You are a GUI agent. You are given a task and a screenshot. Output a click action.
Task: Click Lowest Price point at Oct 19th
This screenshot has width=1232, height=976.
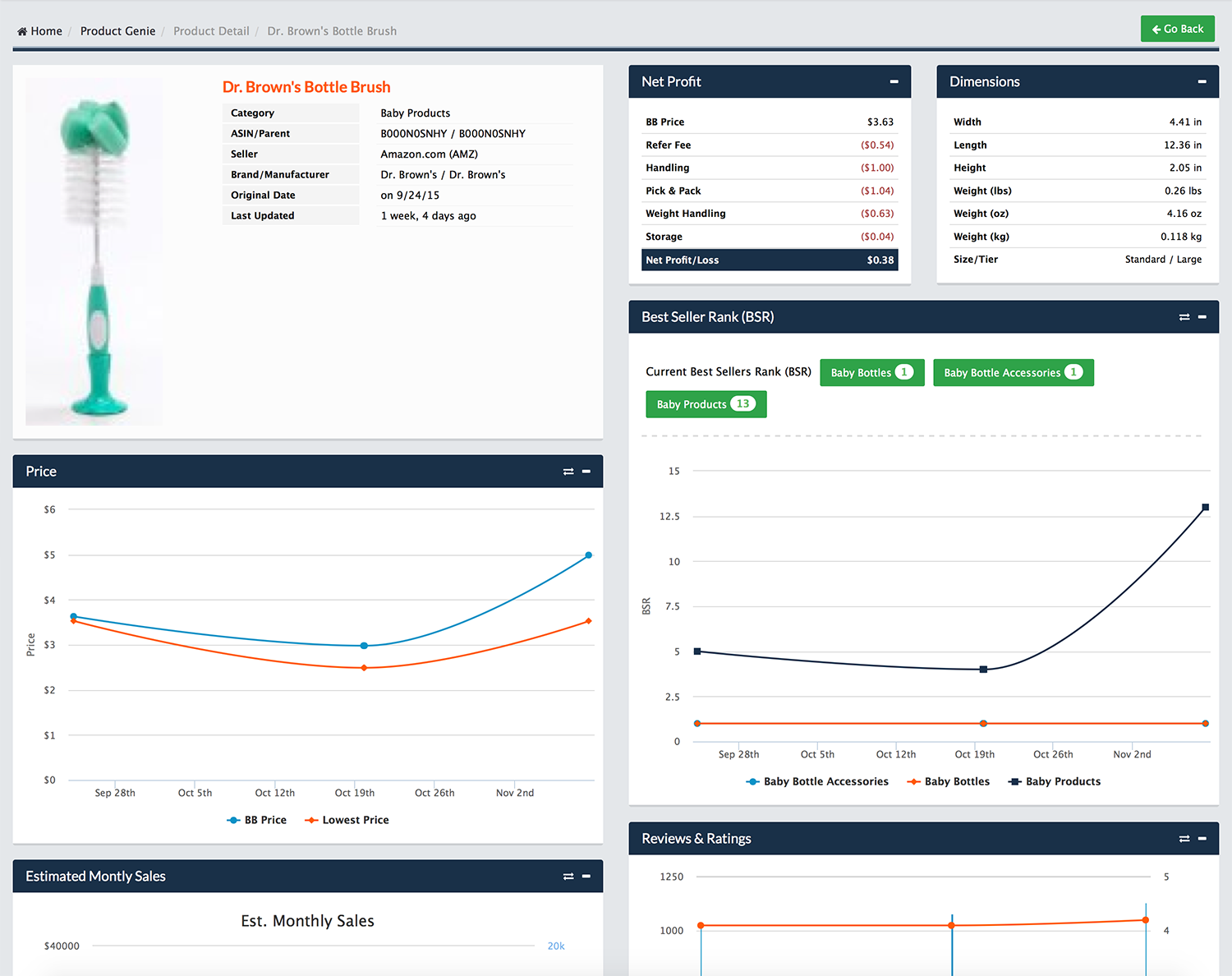point(365,668)
